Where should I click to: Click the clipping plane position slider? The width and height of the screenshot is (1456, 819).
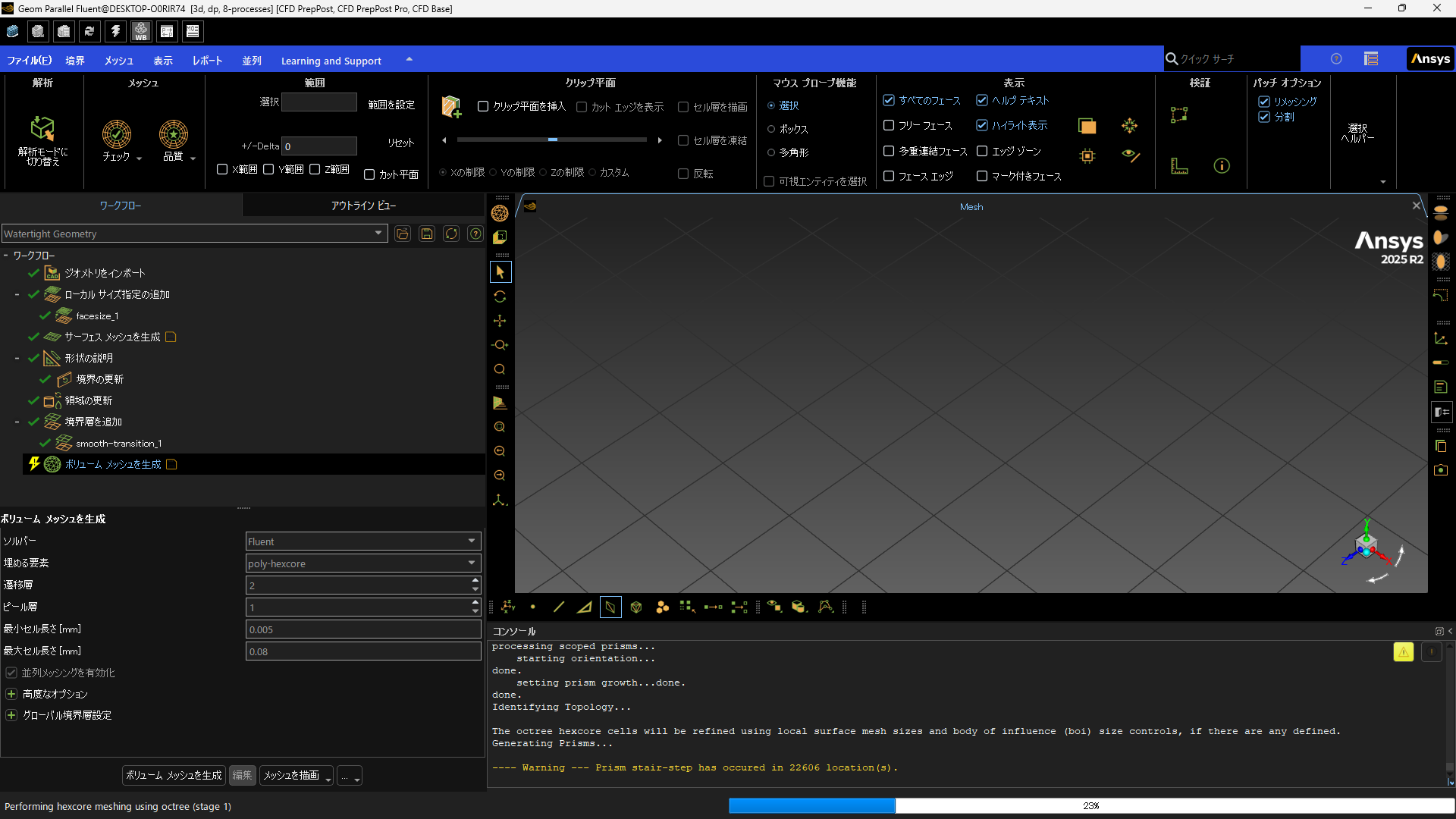[552, 140]
